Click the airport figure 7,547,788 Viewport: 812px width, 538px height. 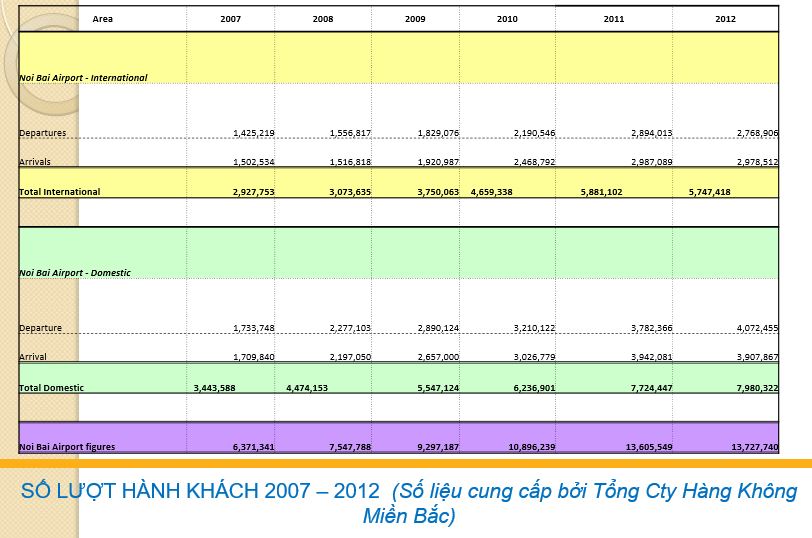tap(350, 447)
